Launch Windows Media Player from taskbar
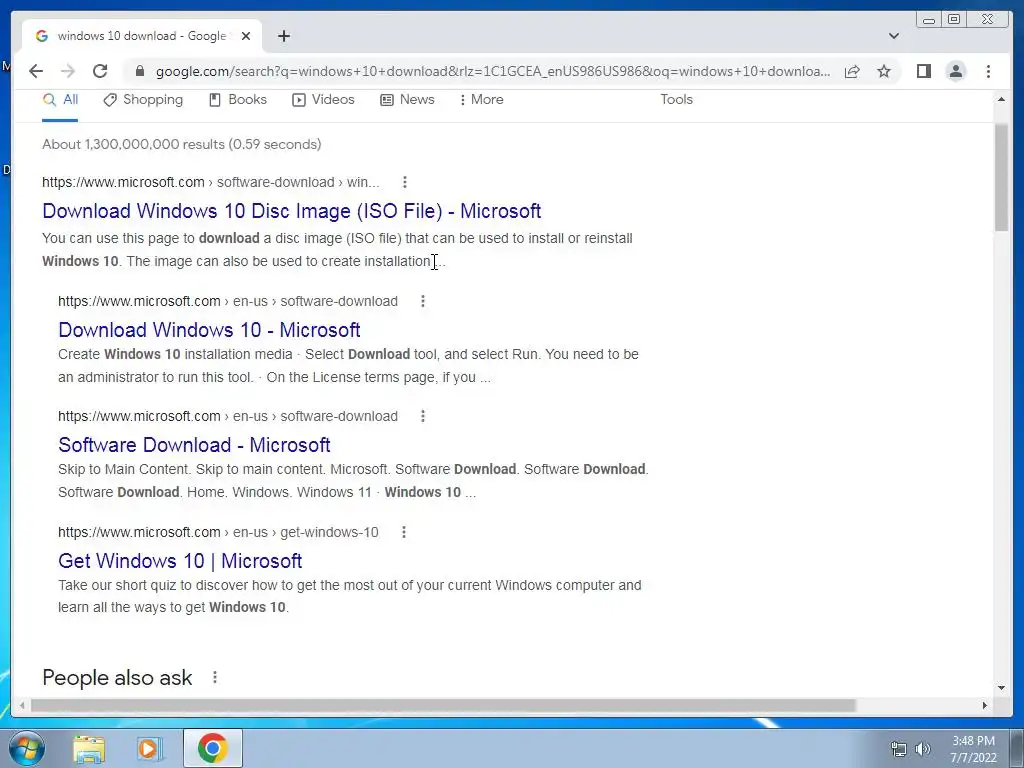 (150, 749)
